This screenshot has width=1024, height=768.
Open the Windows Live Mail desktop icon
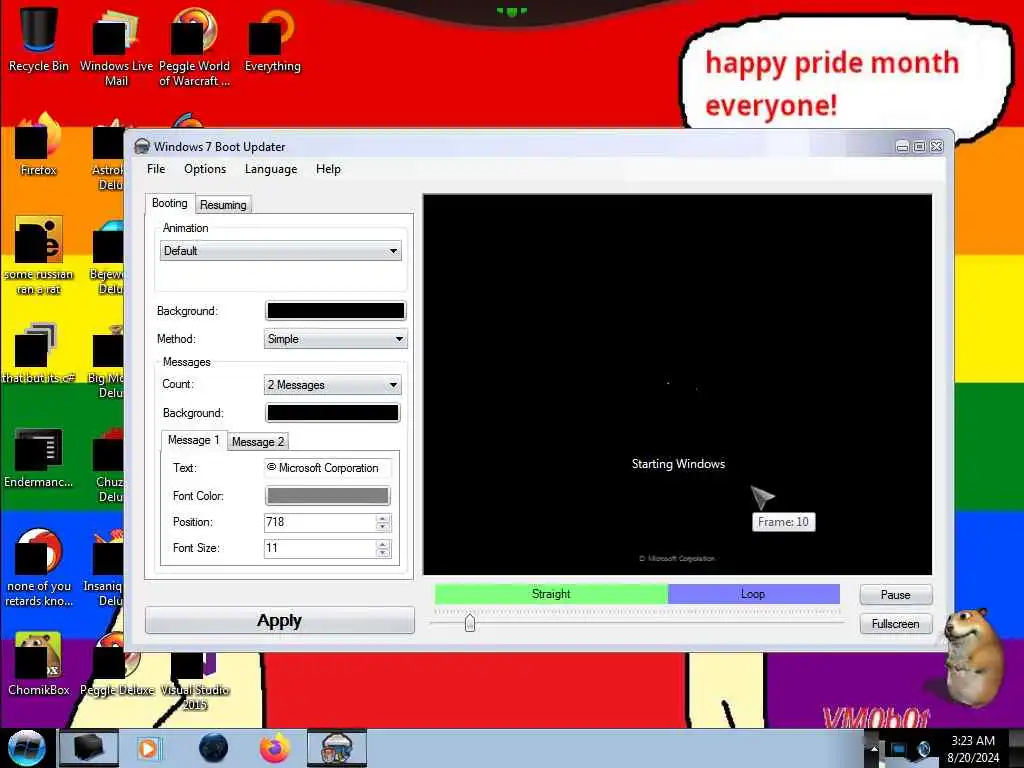(x=116, y=47)
